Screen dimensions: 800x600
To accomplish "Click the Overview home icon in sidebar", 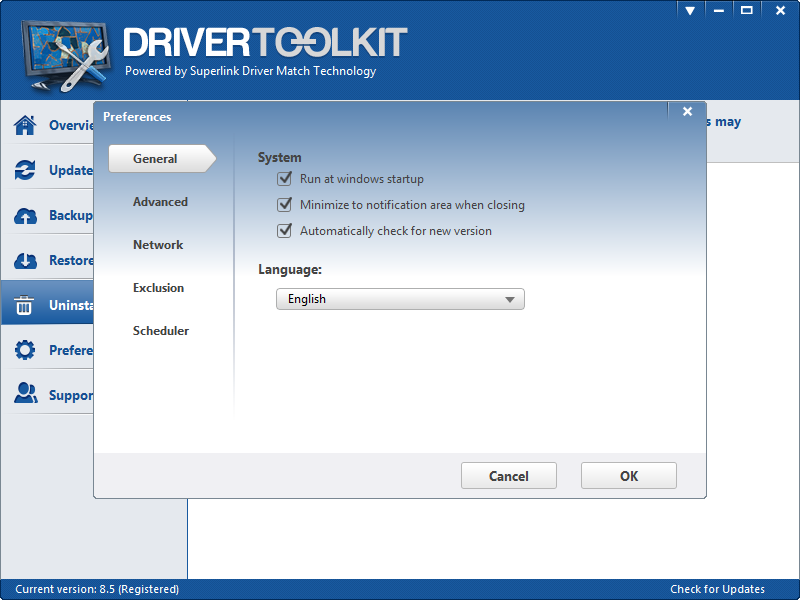I will 25,125.
